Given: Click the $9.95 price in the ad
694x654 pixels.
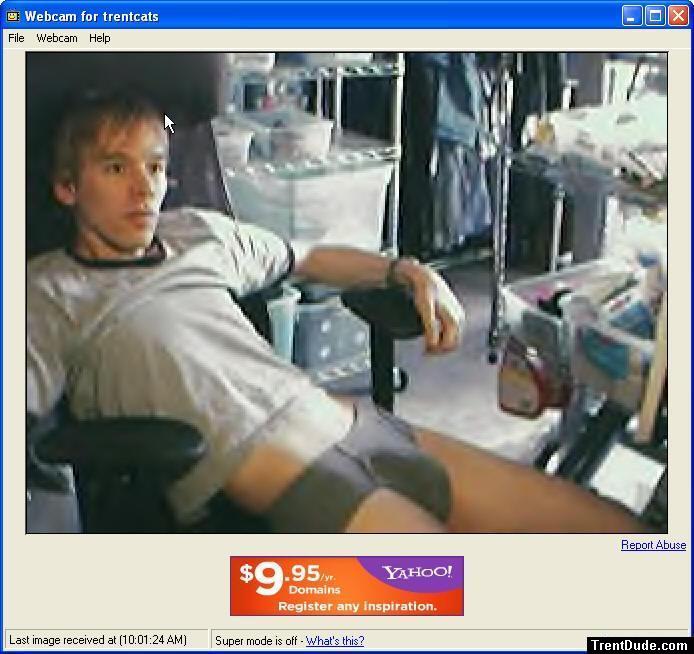Looking at the screenshot, I should coord(280,577).
